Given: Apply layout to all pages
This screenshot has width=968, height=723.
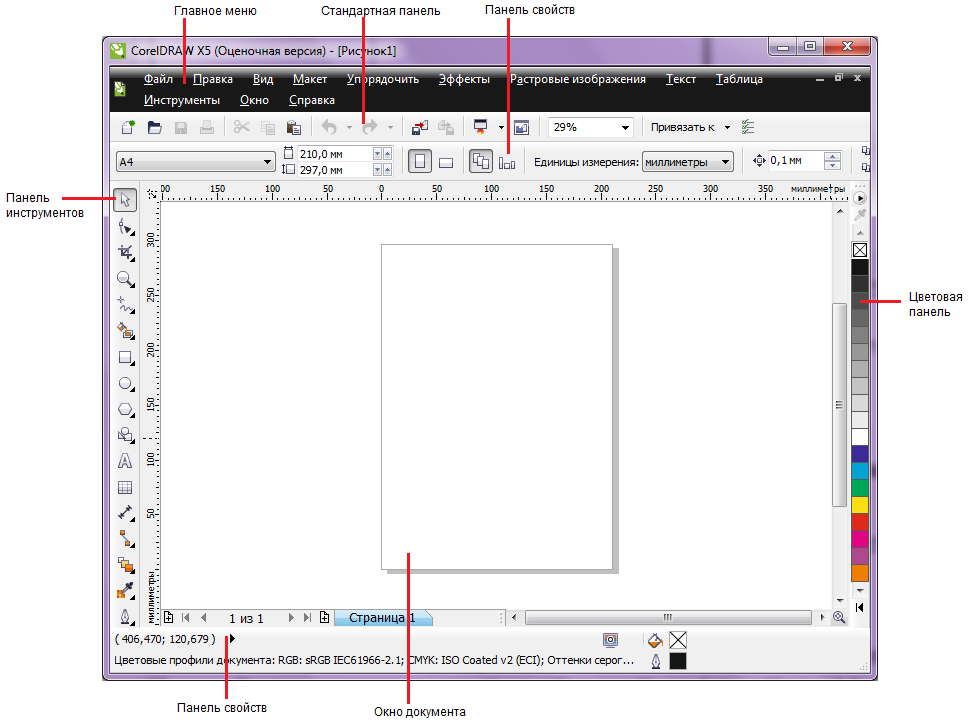Looking at the screenshot, I should click(481, 162).
